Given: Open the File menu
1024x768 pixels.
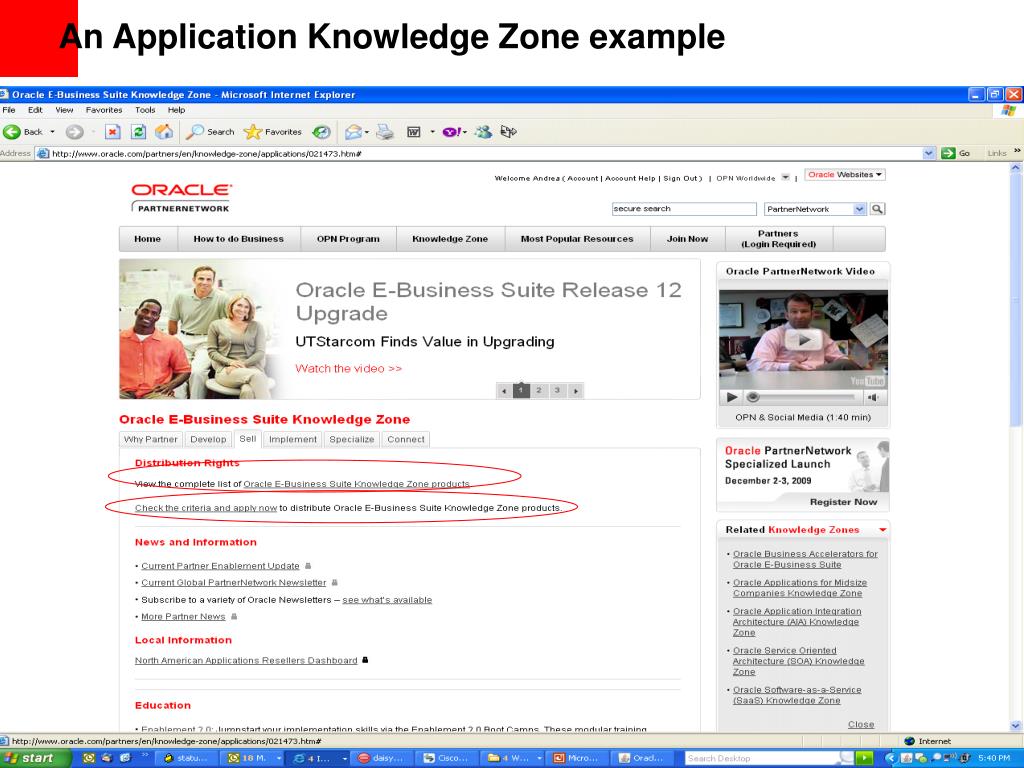Looking at the screenshot, I should pos(9,110).
